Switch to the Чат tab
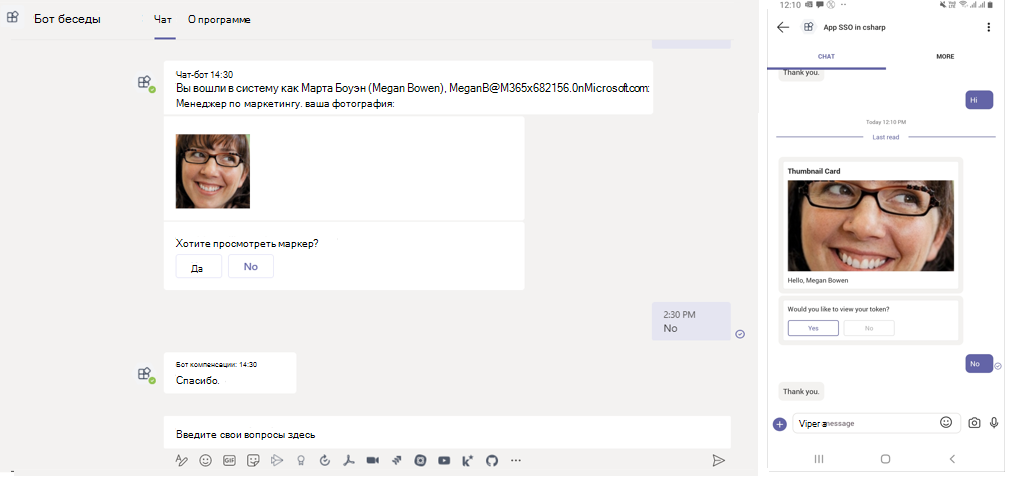The height and width of the screenshot is (478, 1009). [164, 20]
